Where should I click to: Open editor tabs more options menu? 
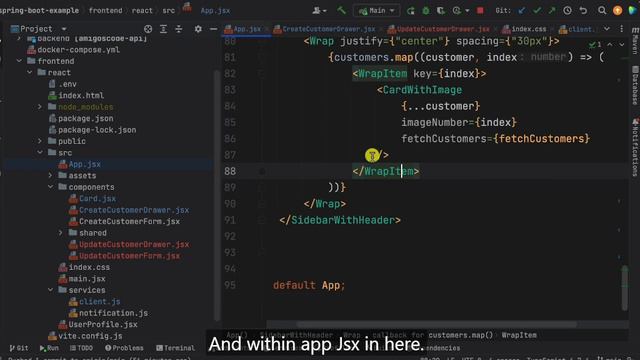click(622, 29)
